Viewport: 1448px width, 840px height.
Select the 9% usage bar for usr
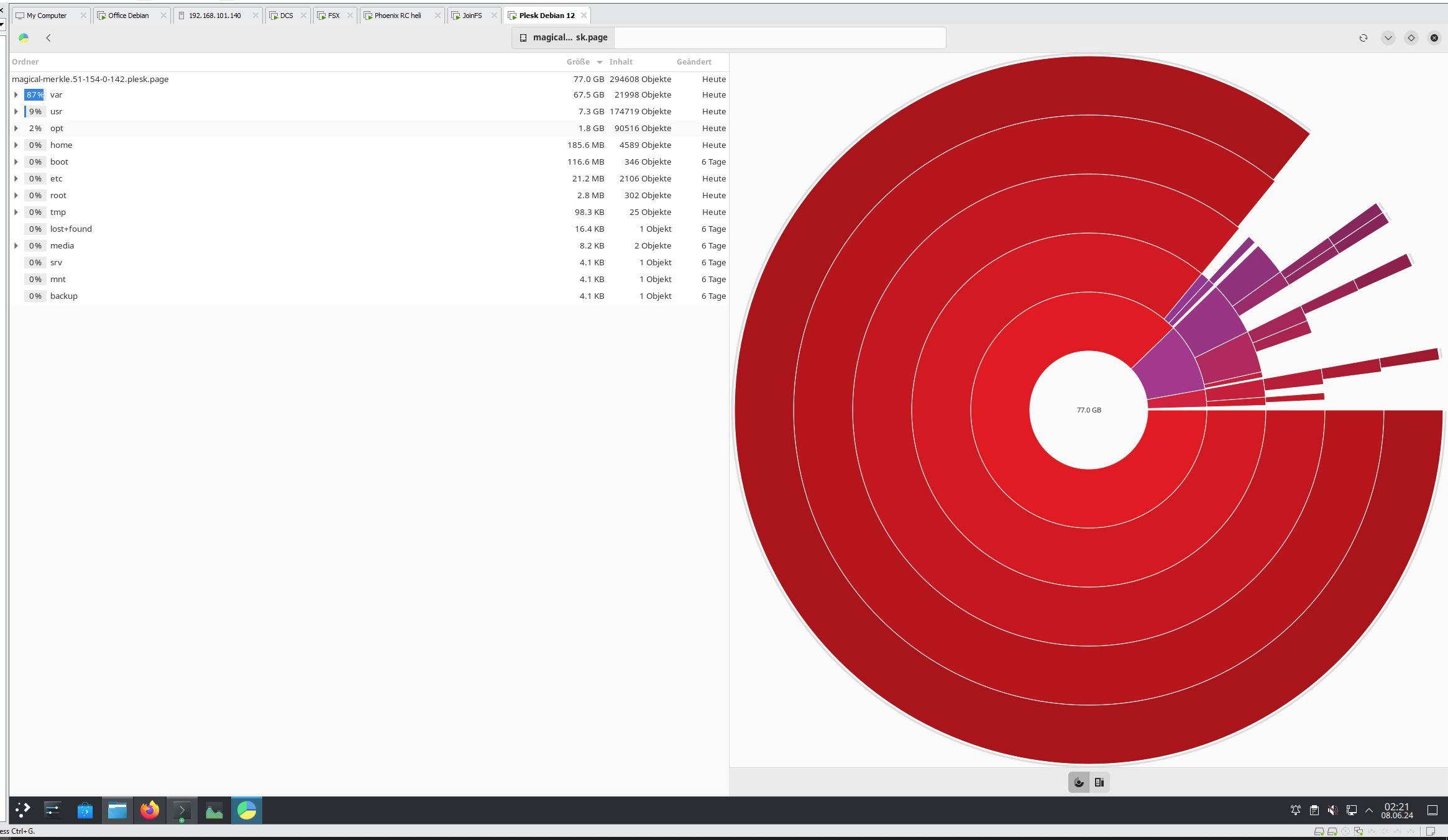tap(35, 112)
